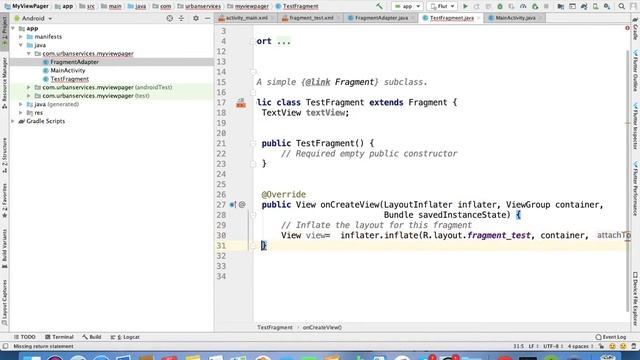This screenshot has width=640, height=360.
Task: Click the lock icon in status bar
Action: [601, 346]
